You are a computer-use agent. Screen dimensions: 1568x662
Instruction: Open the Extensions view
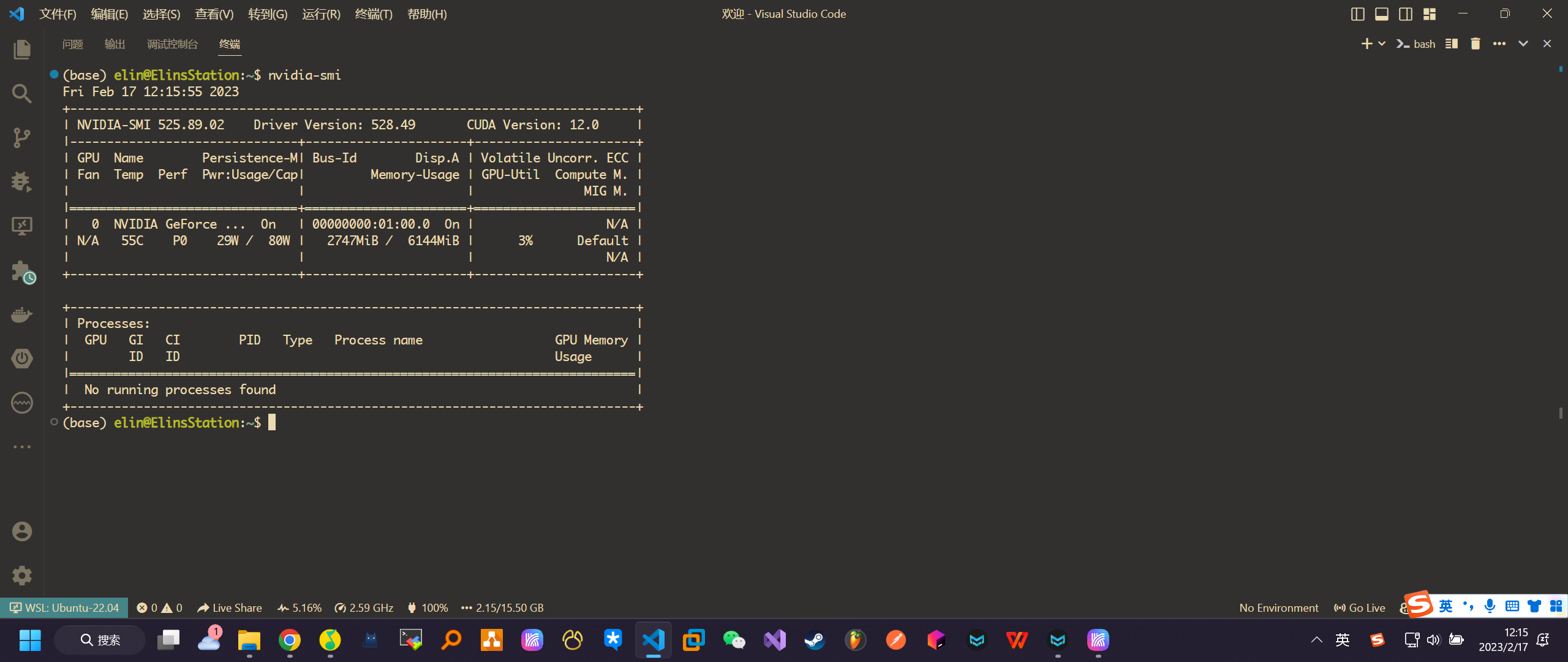[22, 270]
